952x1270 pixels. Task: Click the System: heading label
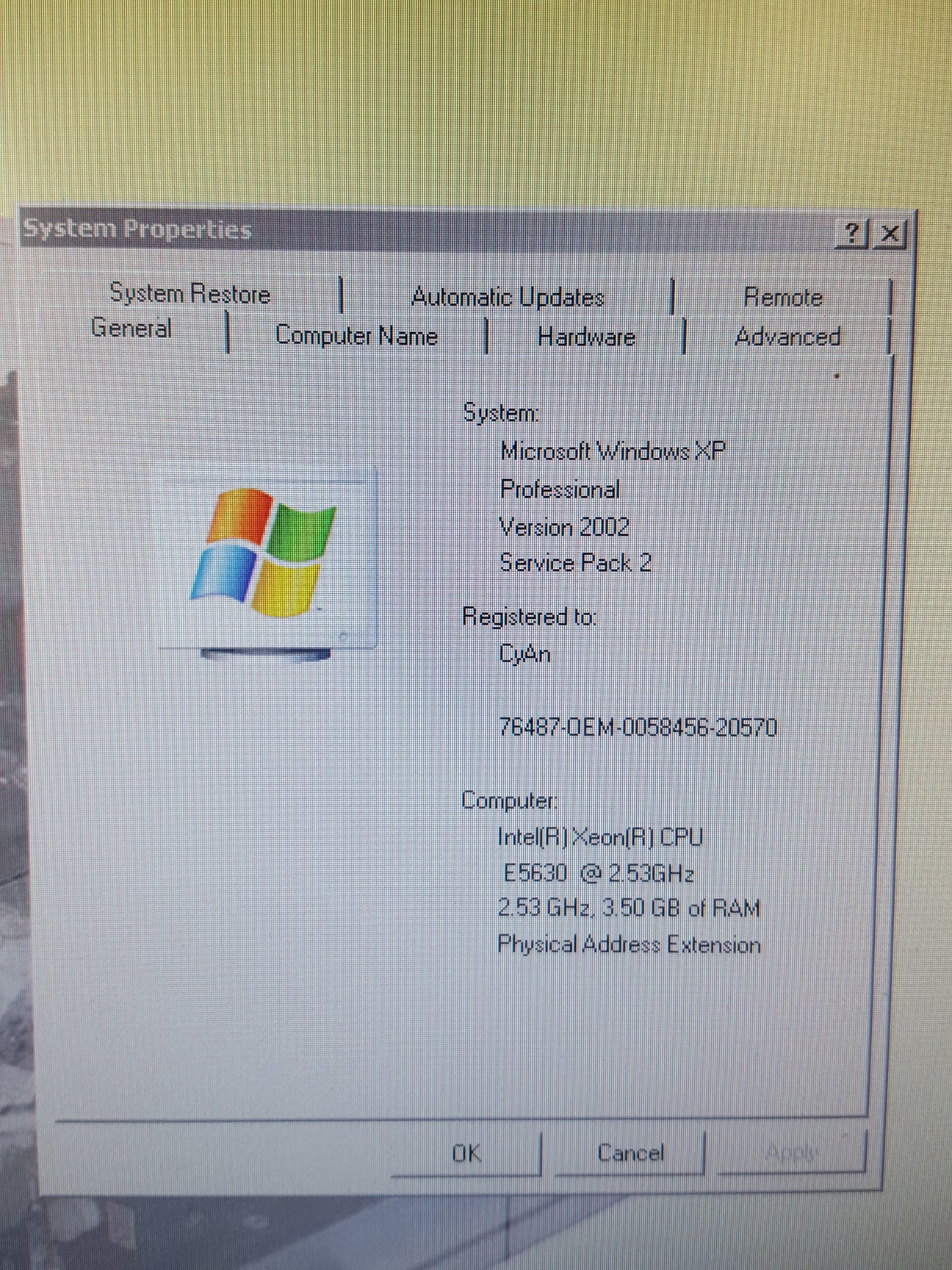[502, 413]
